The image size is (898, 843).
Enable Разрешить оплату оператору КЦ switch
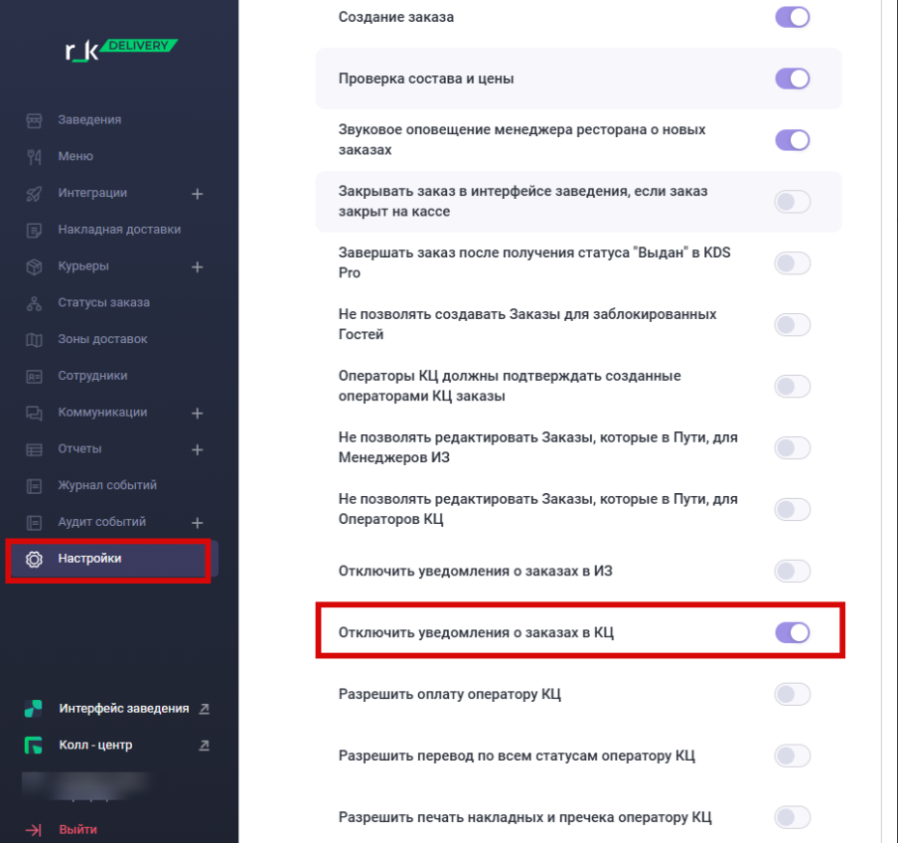[793, 694]
